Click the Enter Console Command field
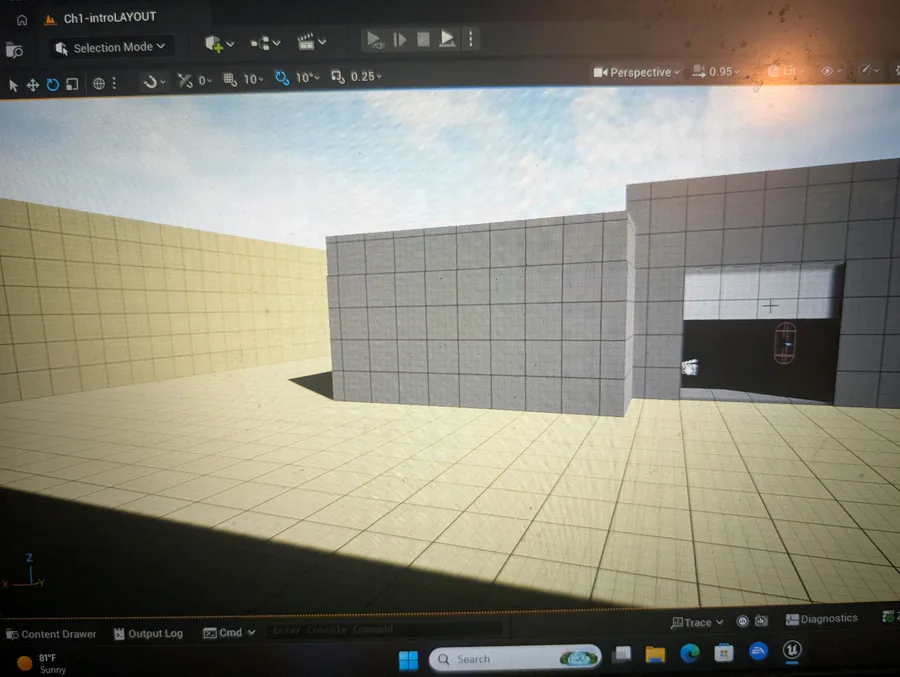900x677 pixels. coord(383,629)
